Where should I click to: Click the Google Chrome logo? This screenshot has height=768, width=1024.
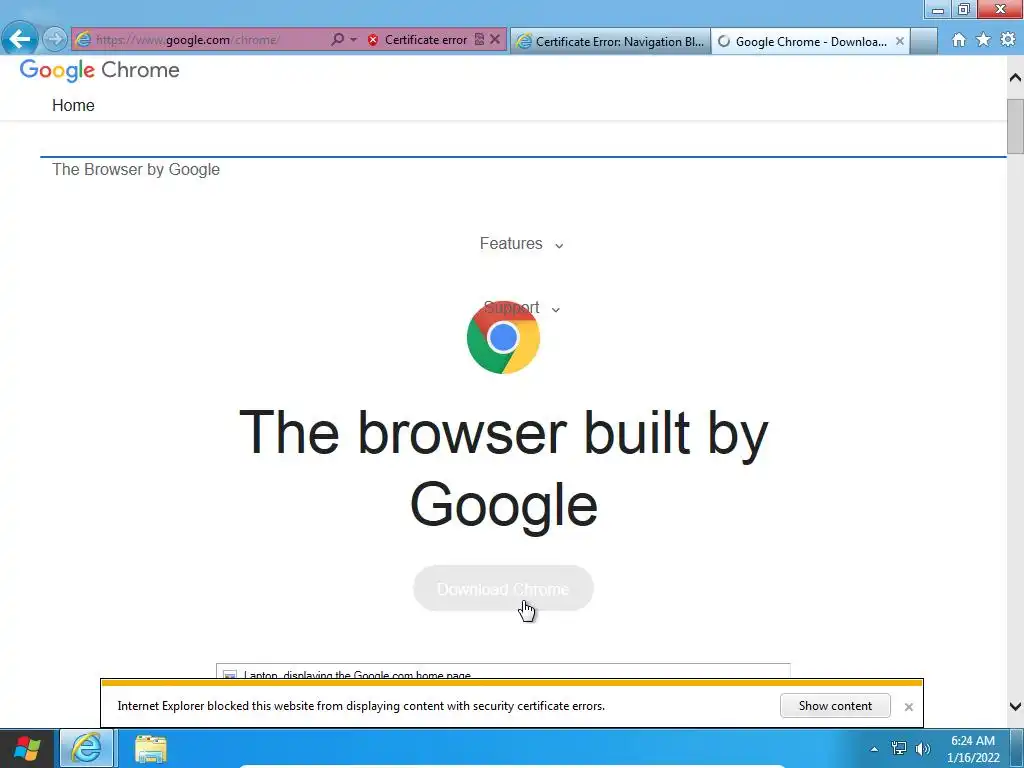tap(99, 70)
